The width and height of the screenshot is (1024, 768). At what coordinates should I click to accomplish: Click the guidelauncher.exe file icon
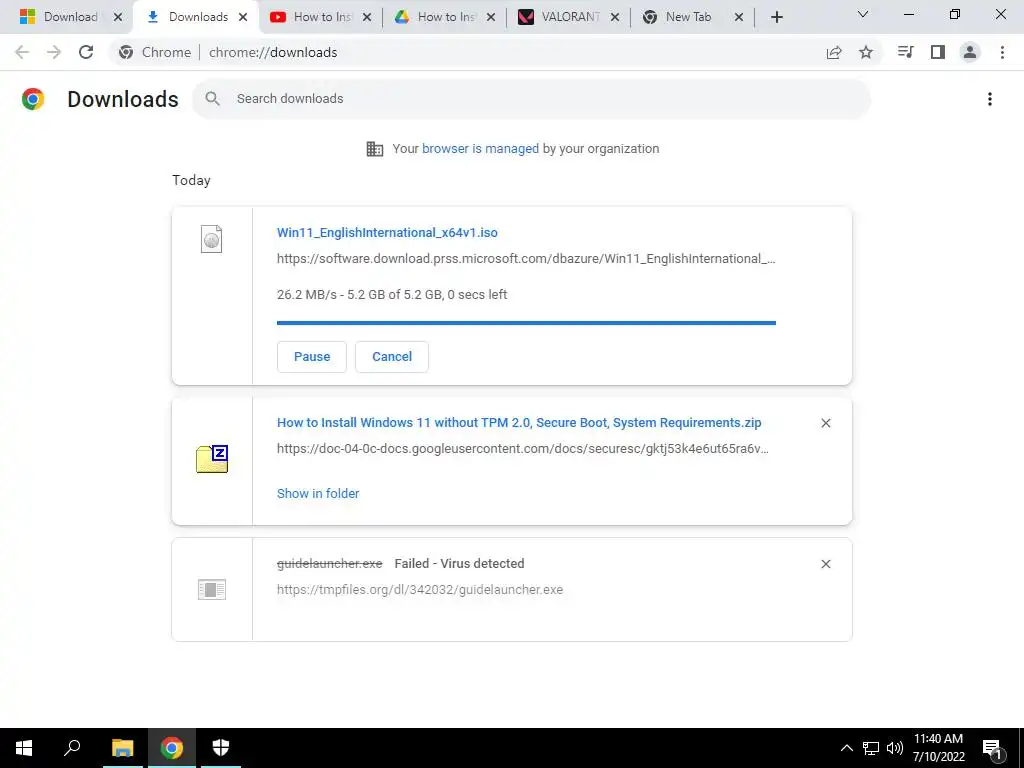click(212, 590)
